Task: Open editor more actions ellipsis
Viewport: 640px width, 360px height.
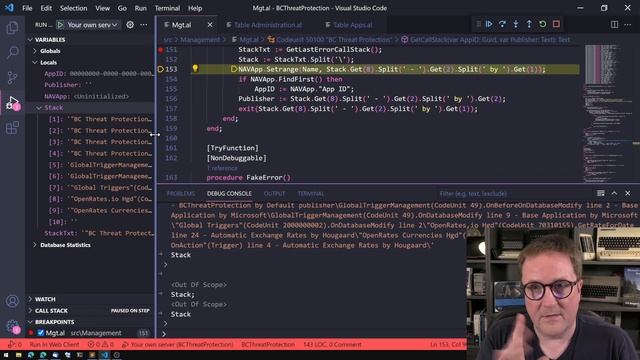Action: tap(628, 24)
